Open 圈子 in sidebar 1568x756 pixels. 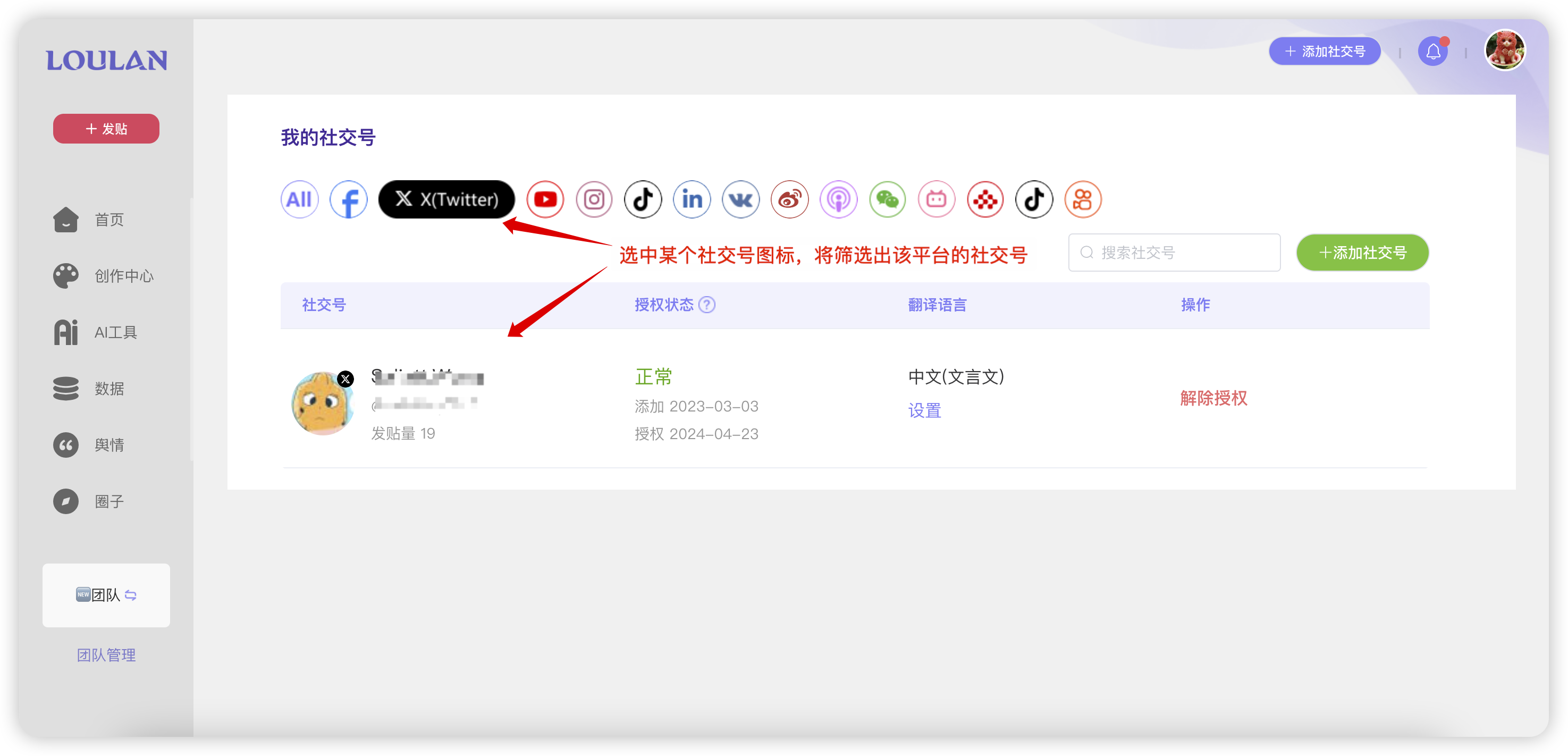click(89, 501)
